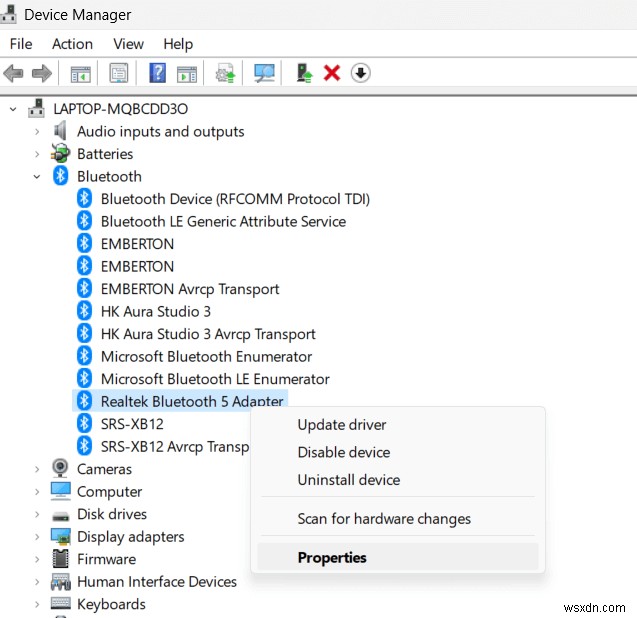Click the Human Interface Devices icon
Screen dimensions: 637x618
click(x=61, y=581)
